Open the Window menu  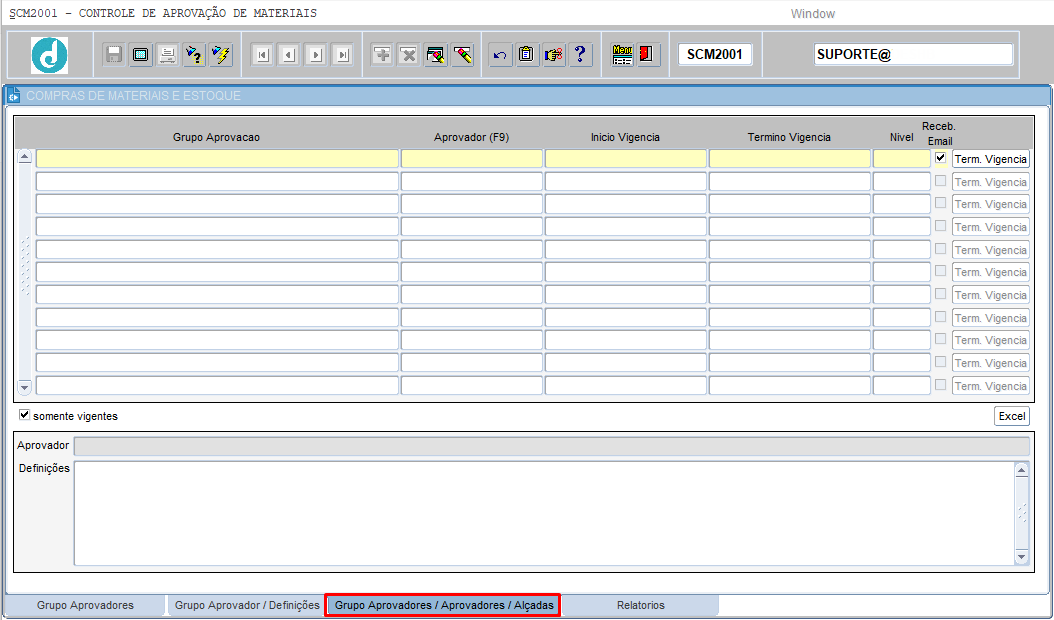(x=813, y=13)
